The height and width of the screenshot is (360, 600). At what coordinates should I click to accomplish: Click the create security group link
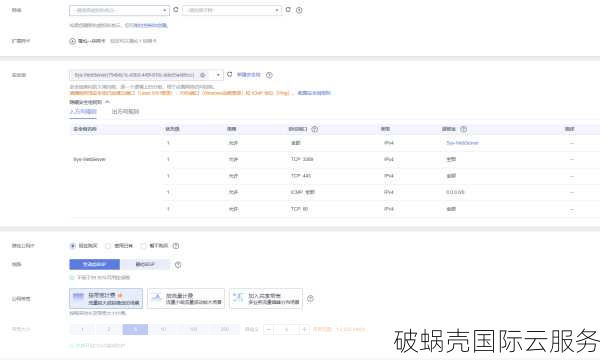pos(249,75)
